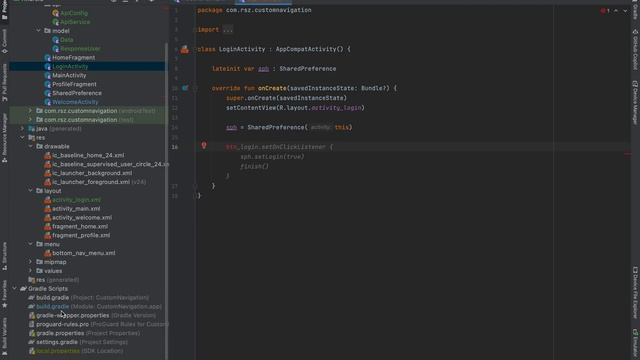This screenshot has height=360, width=640.
Task: Open ic_baseline_home_24.xml drawable
Action: 88,156
